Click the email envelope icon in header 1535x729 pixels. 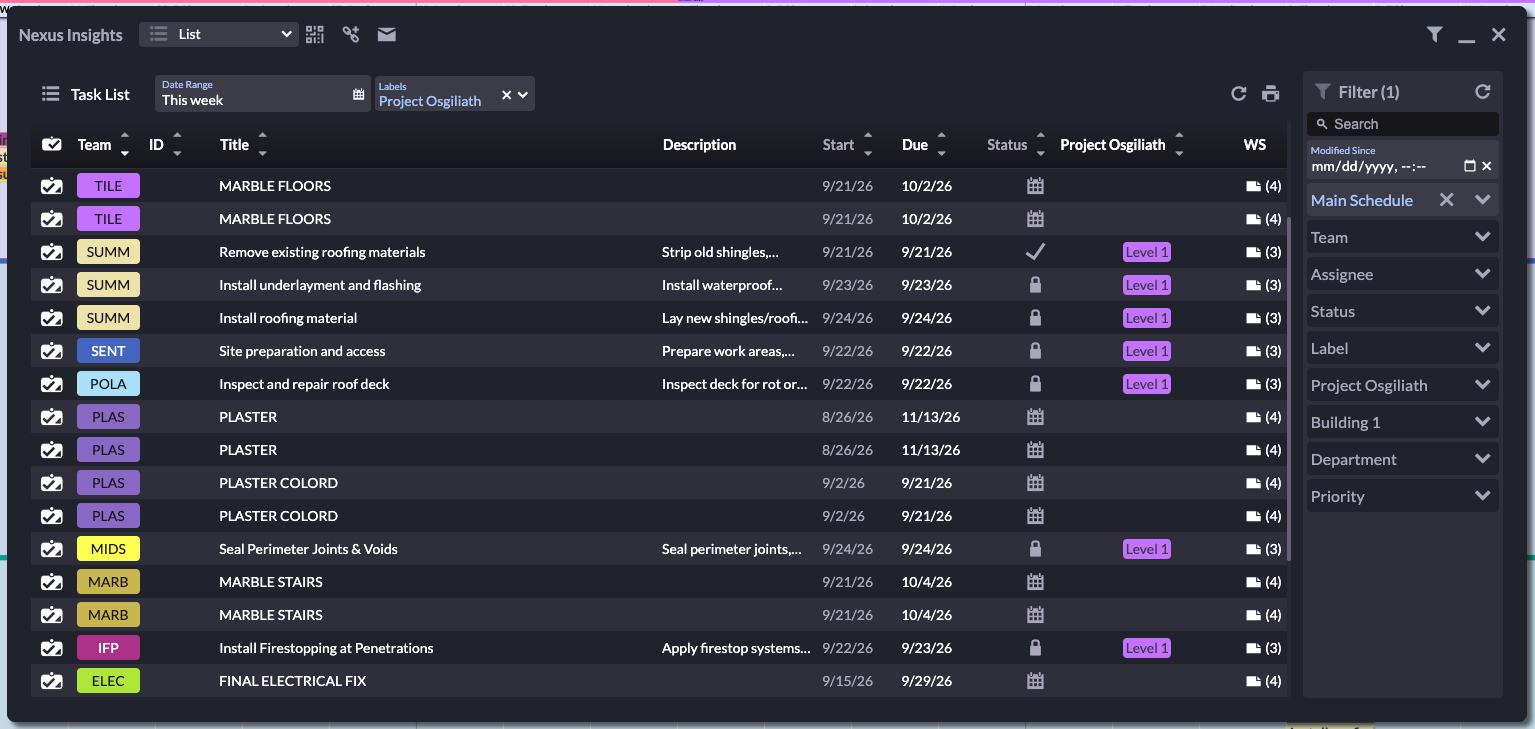pos(387,35)
